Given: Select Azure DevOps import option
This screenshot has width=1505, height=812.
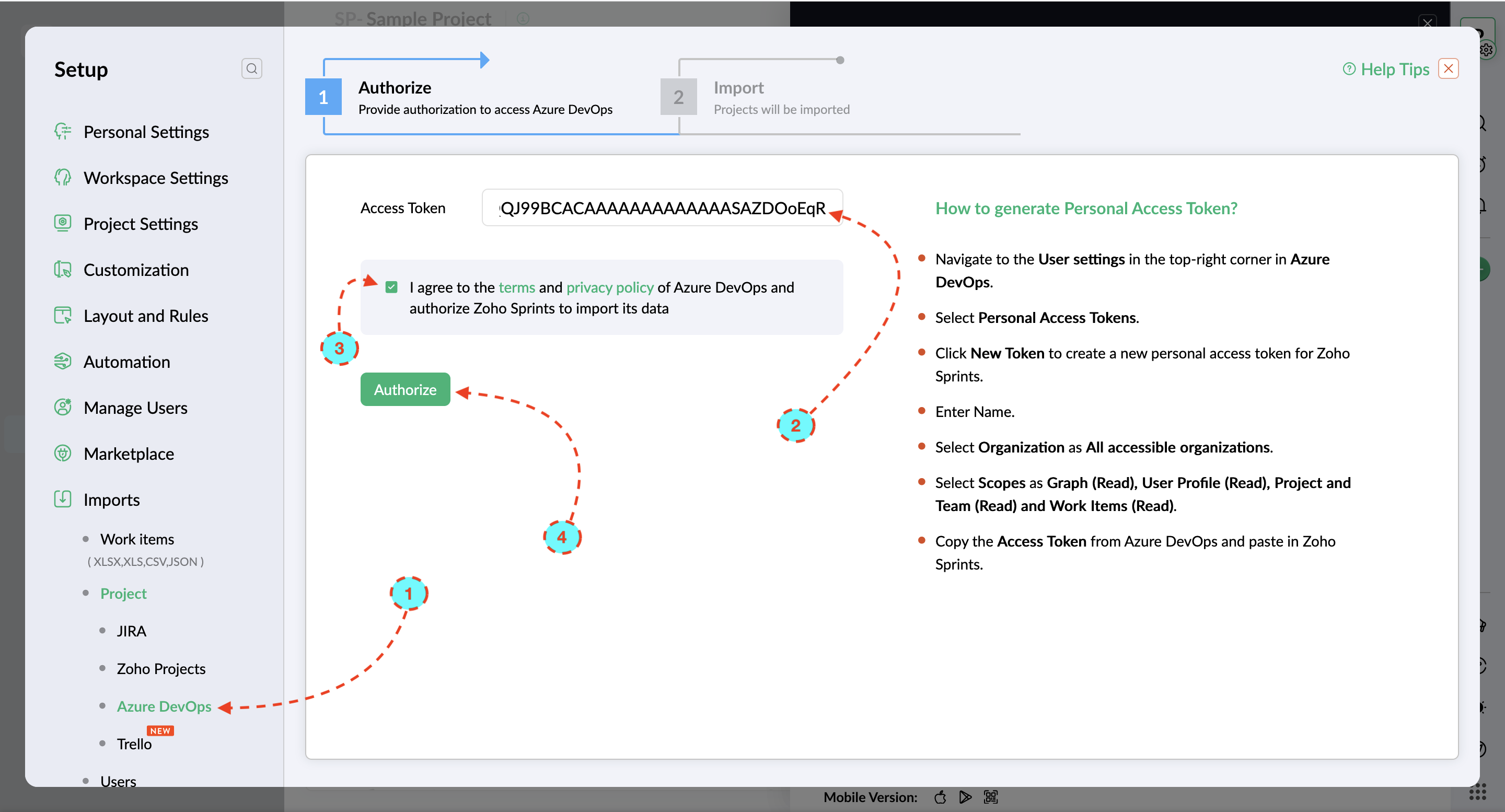Looking at the screenshot, I should 164,706.
